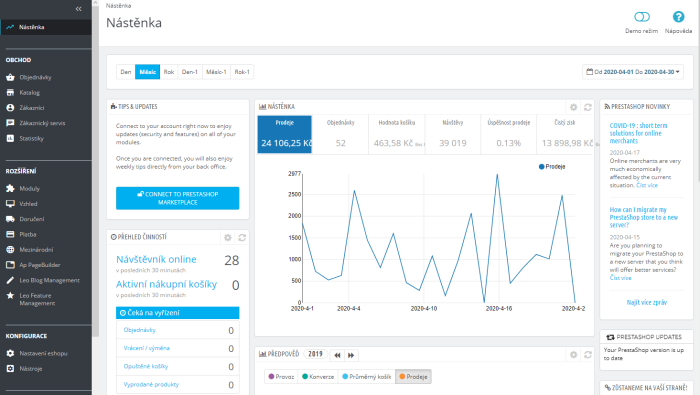The height and width of the screenshot is (395, 700).
Task: Collapse Čeká na vyřízení section
Action: [x=178, y=313]
